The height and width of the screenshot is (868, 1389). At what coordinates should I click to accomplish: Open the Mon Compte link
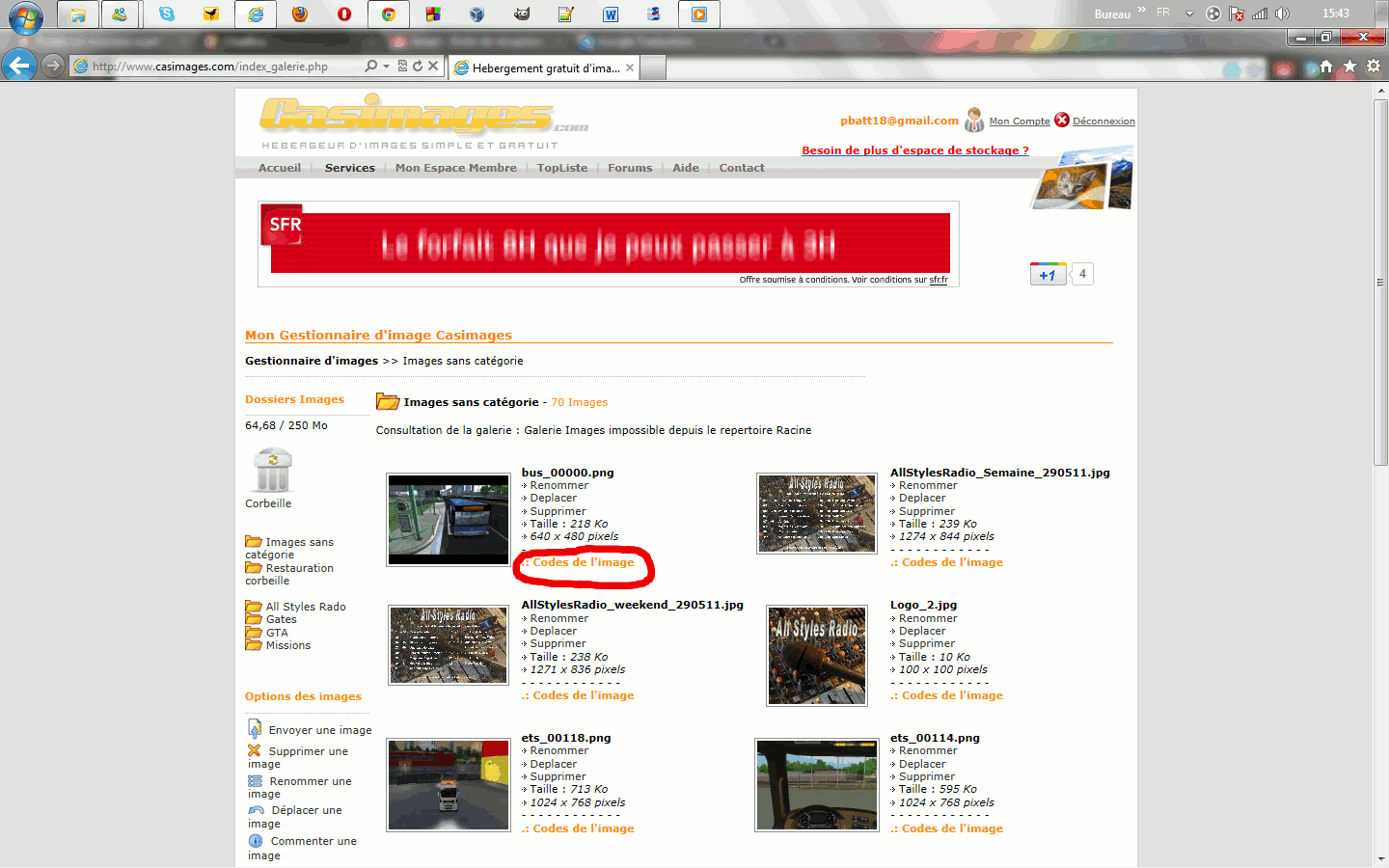pos(1020,122)
